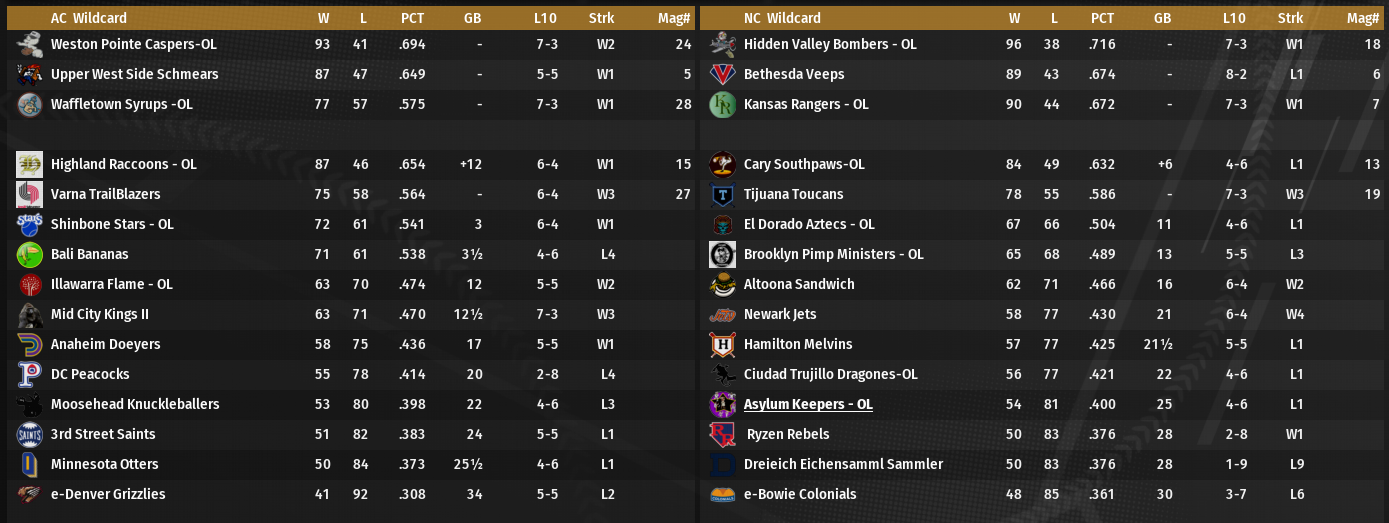The width and height of the screenshot is (1389, 523).
Task: Click the DC Peacocks logo icon
Action: (29, 374)
